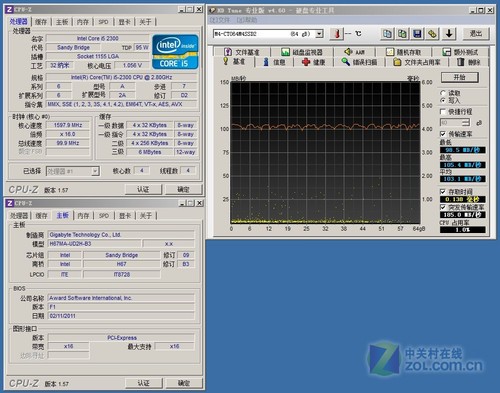Open the AAM tab in HD Tune
Viewport: 500px width, 393px height.
(355, 52)
